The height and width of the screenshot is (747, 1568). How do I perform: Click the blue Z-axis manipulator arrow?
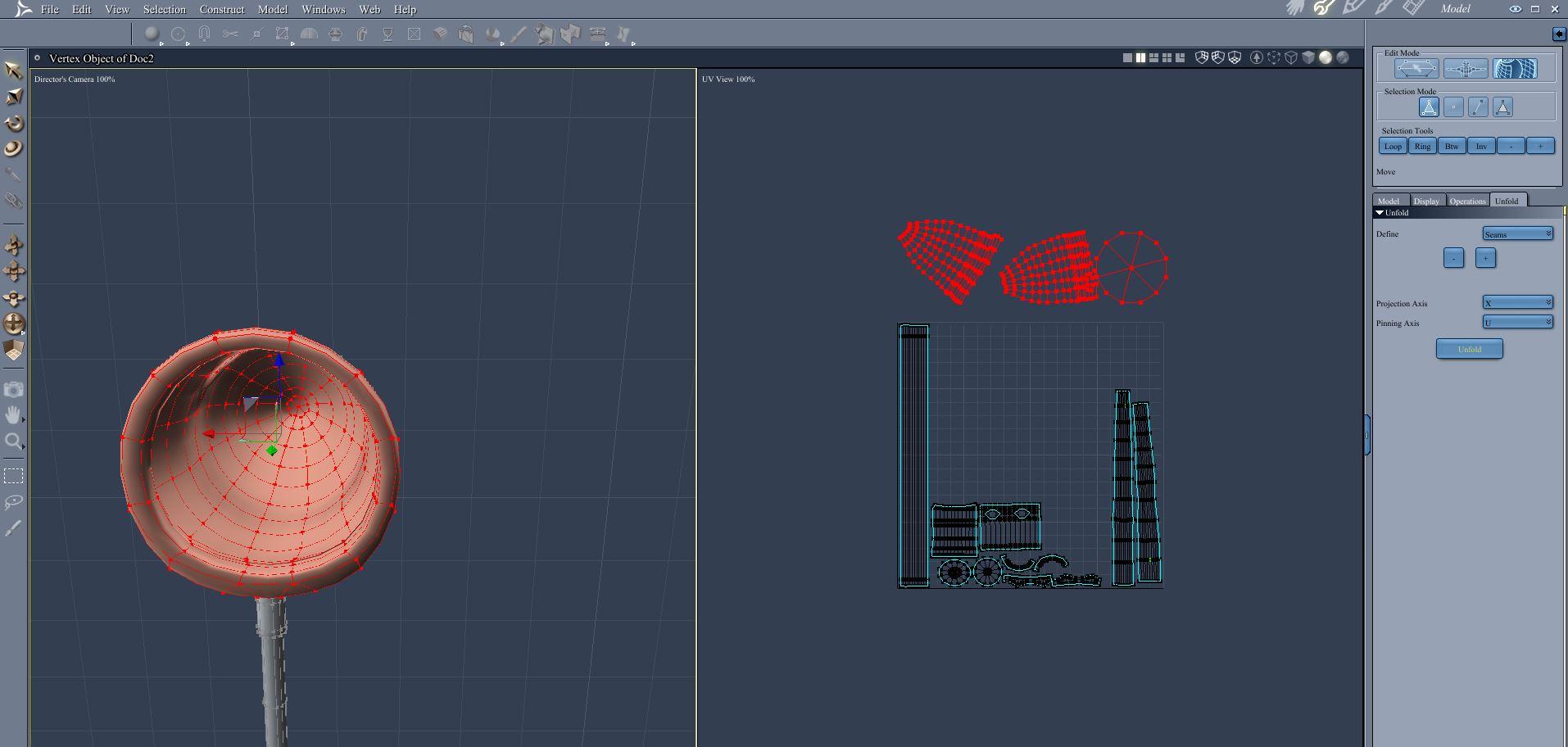point(279,361)
